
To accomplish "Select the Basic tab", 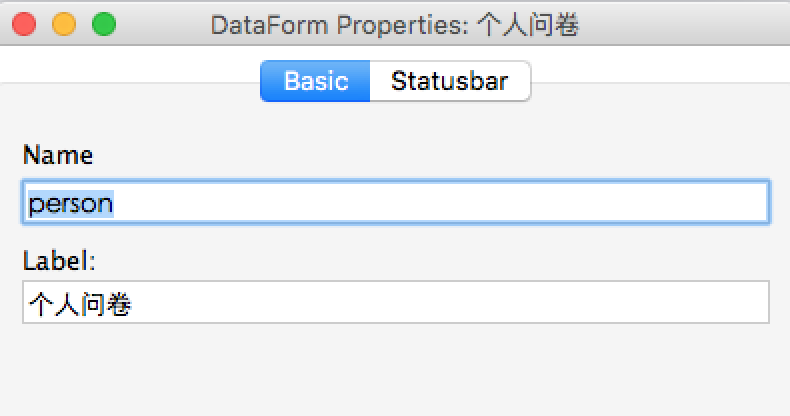I will tap(316, 81).
